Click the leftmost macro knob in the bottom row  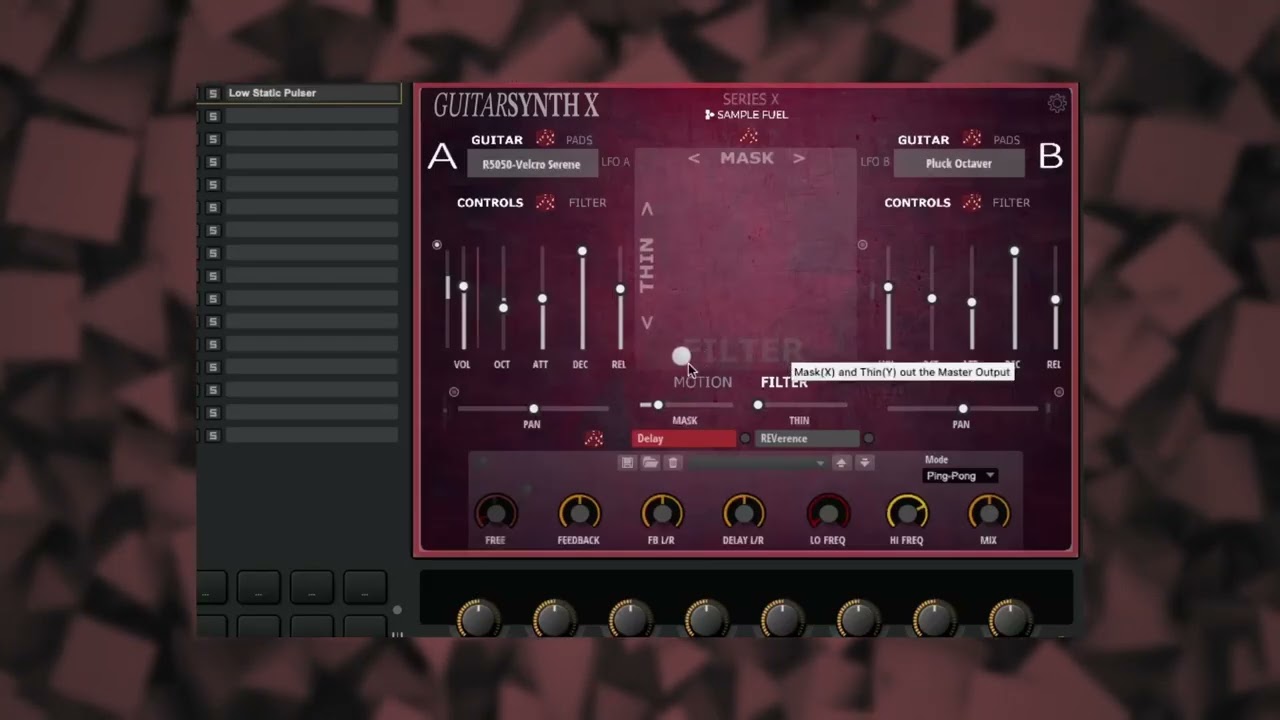click(x=478, y=618)
